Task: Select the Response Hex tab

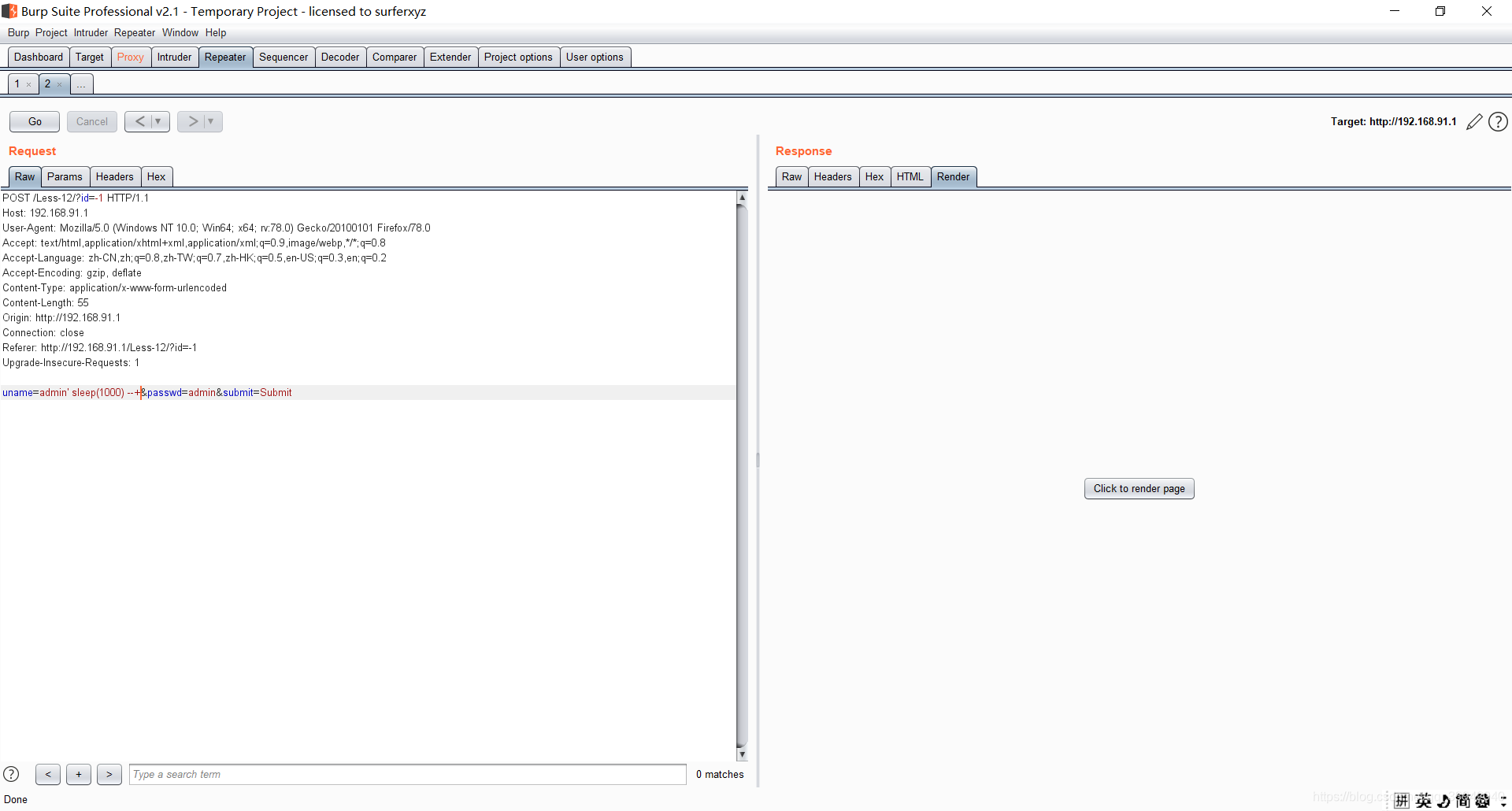Action: pos(874,177)
